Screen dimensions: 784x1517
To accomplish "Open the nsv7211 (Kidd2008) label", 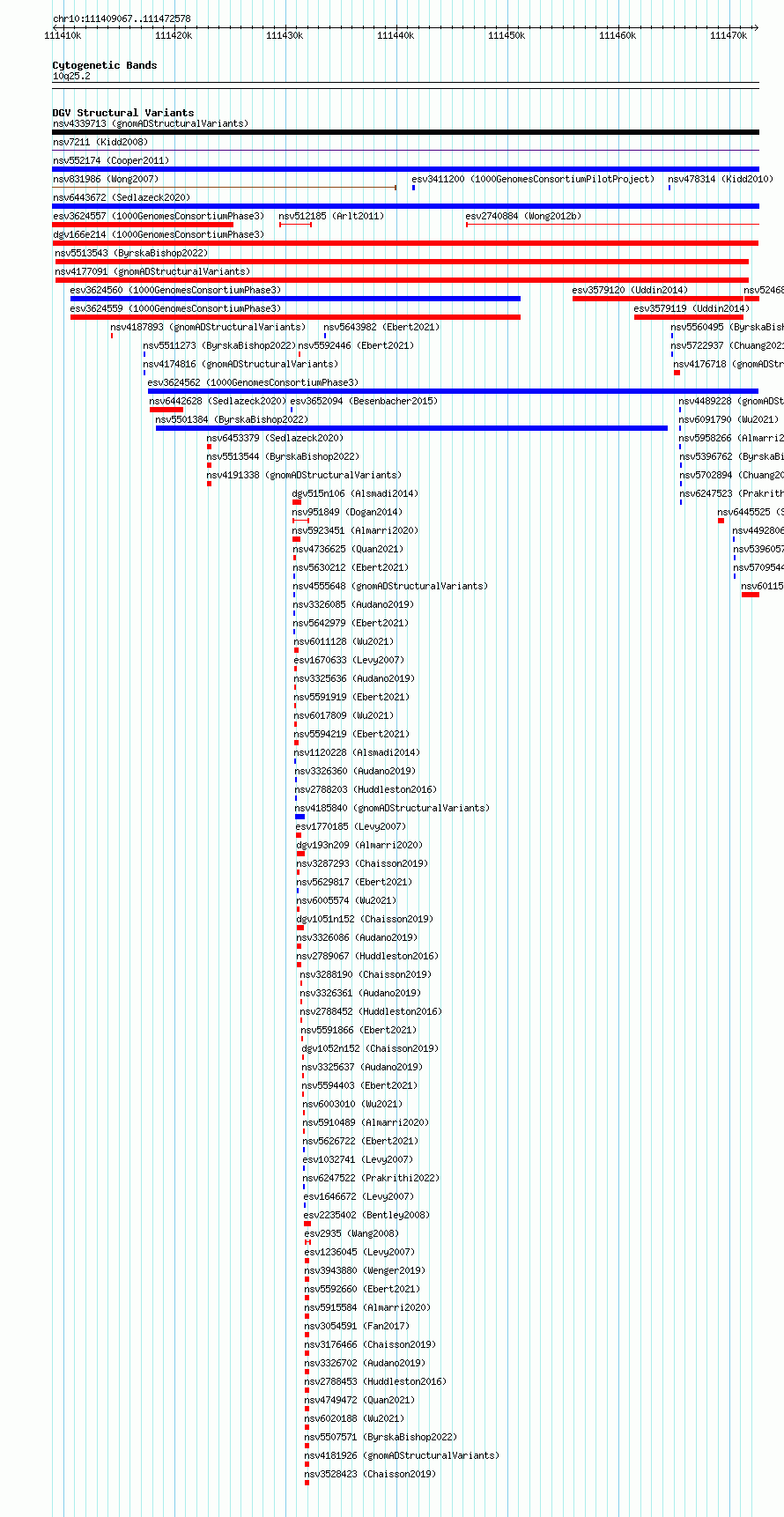I will click(x=100, y=142).
